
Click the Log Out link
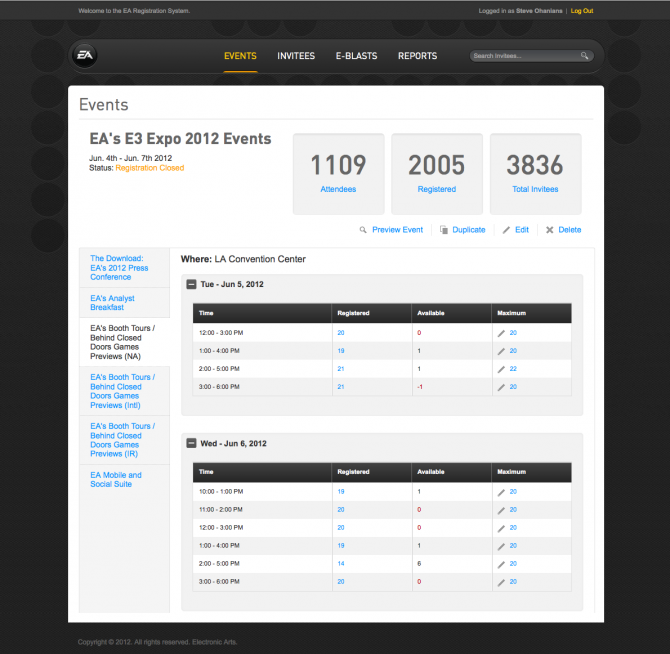(582, 11)
